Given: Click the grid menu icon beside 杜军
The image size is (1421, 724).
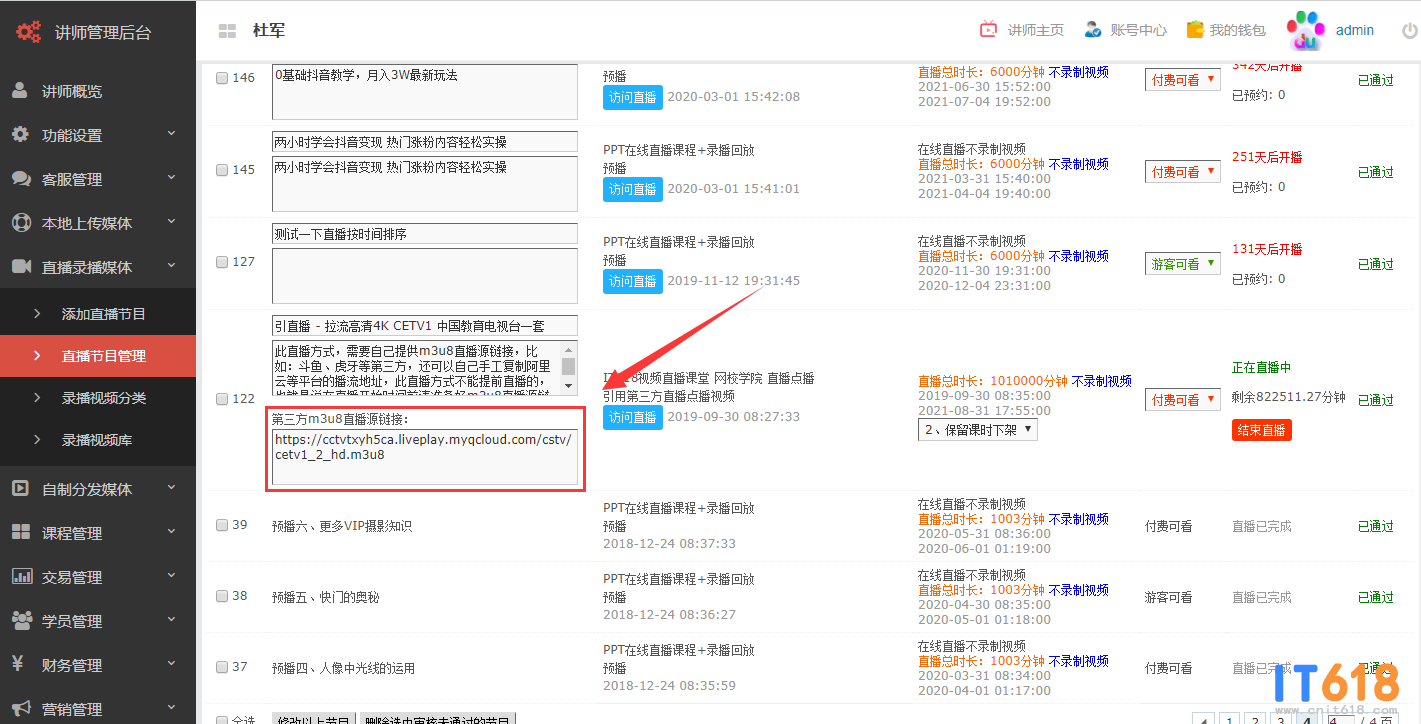Looking at the screenshot, I should 227,31.
